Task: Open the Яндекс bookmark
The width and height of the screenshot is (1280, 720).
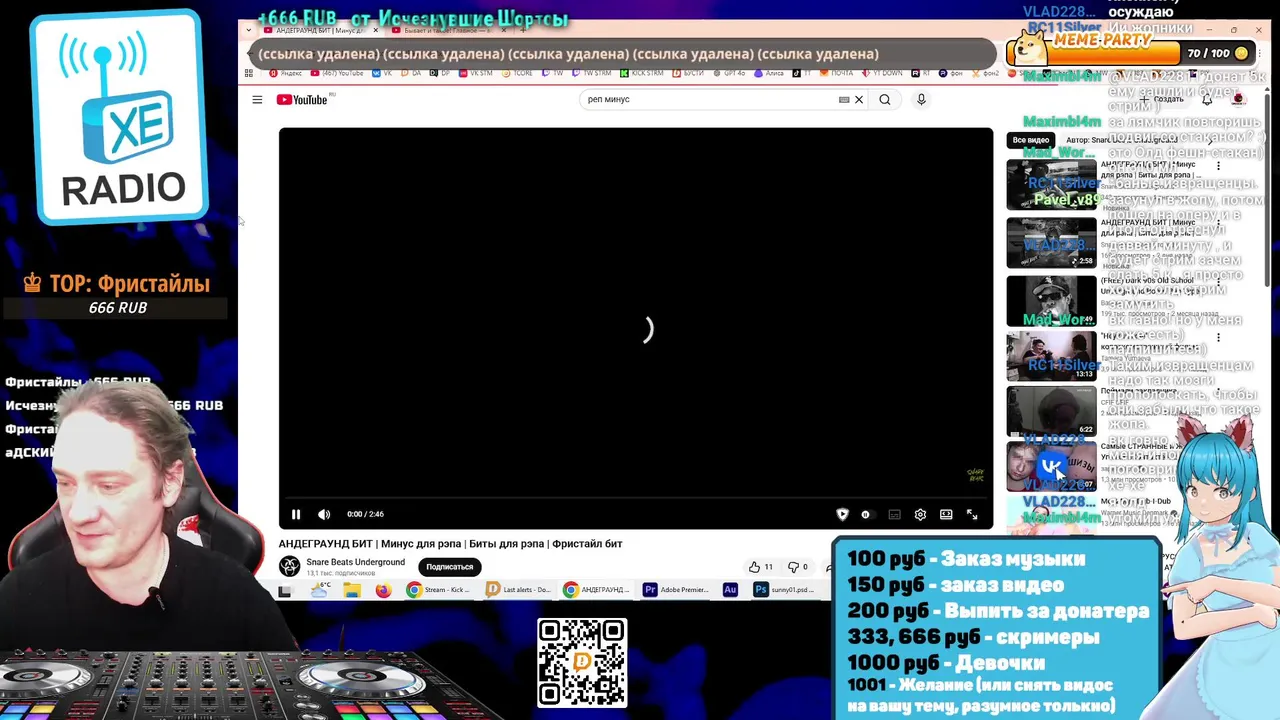Action: click(287, 73)
